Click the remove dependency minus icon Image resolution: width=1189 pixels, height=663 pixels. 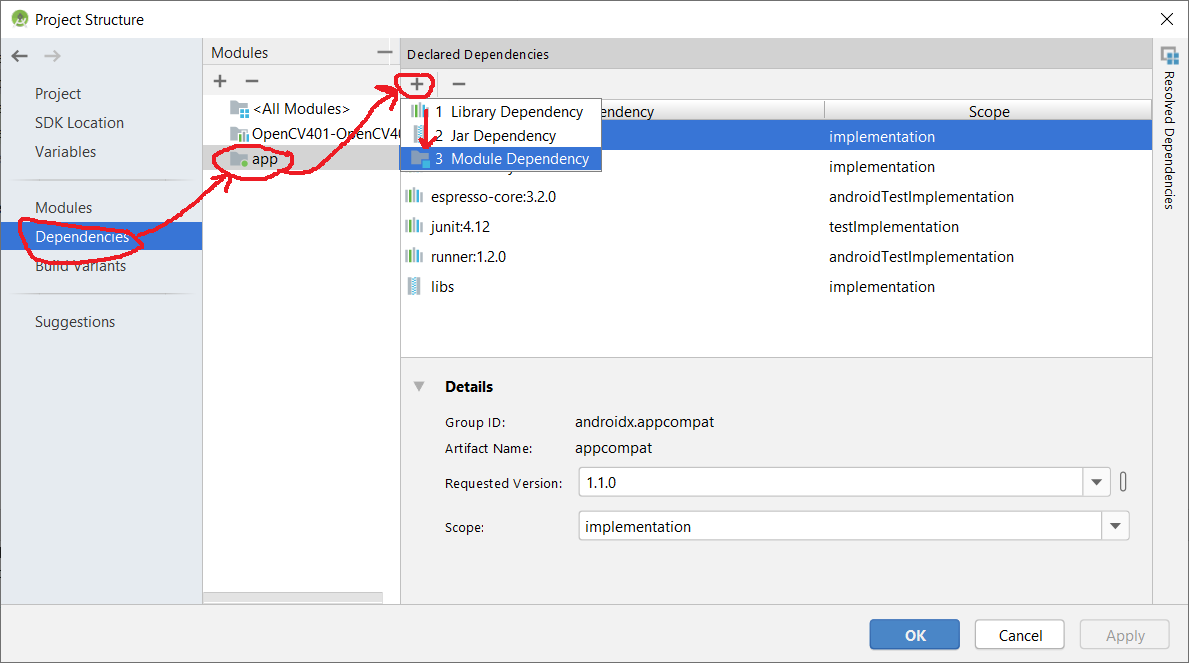(458, 84)
